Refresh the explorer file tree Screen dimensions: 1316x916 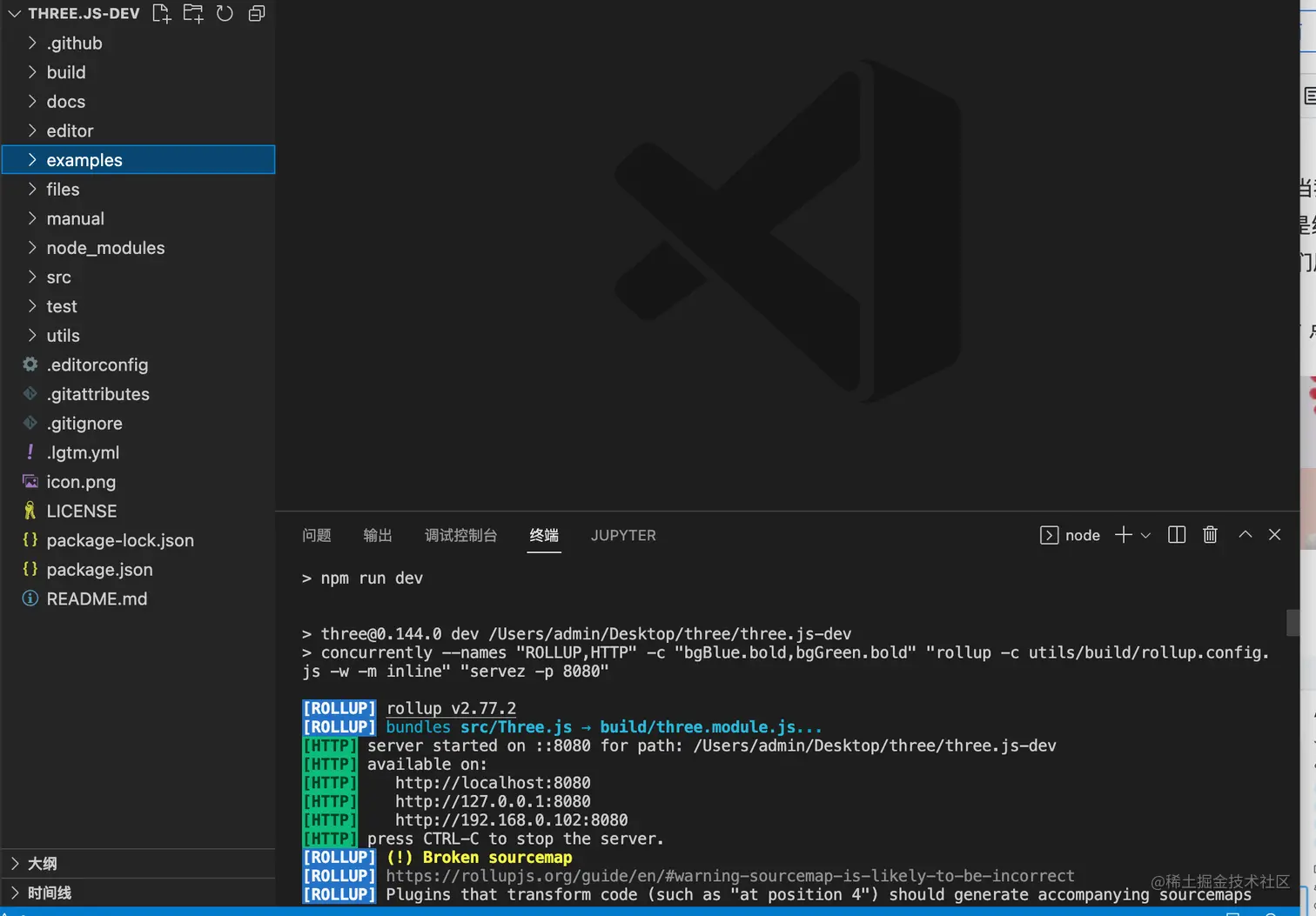coord(225,13)
